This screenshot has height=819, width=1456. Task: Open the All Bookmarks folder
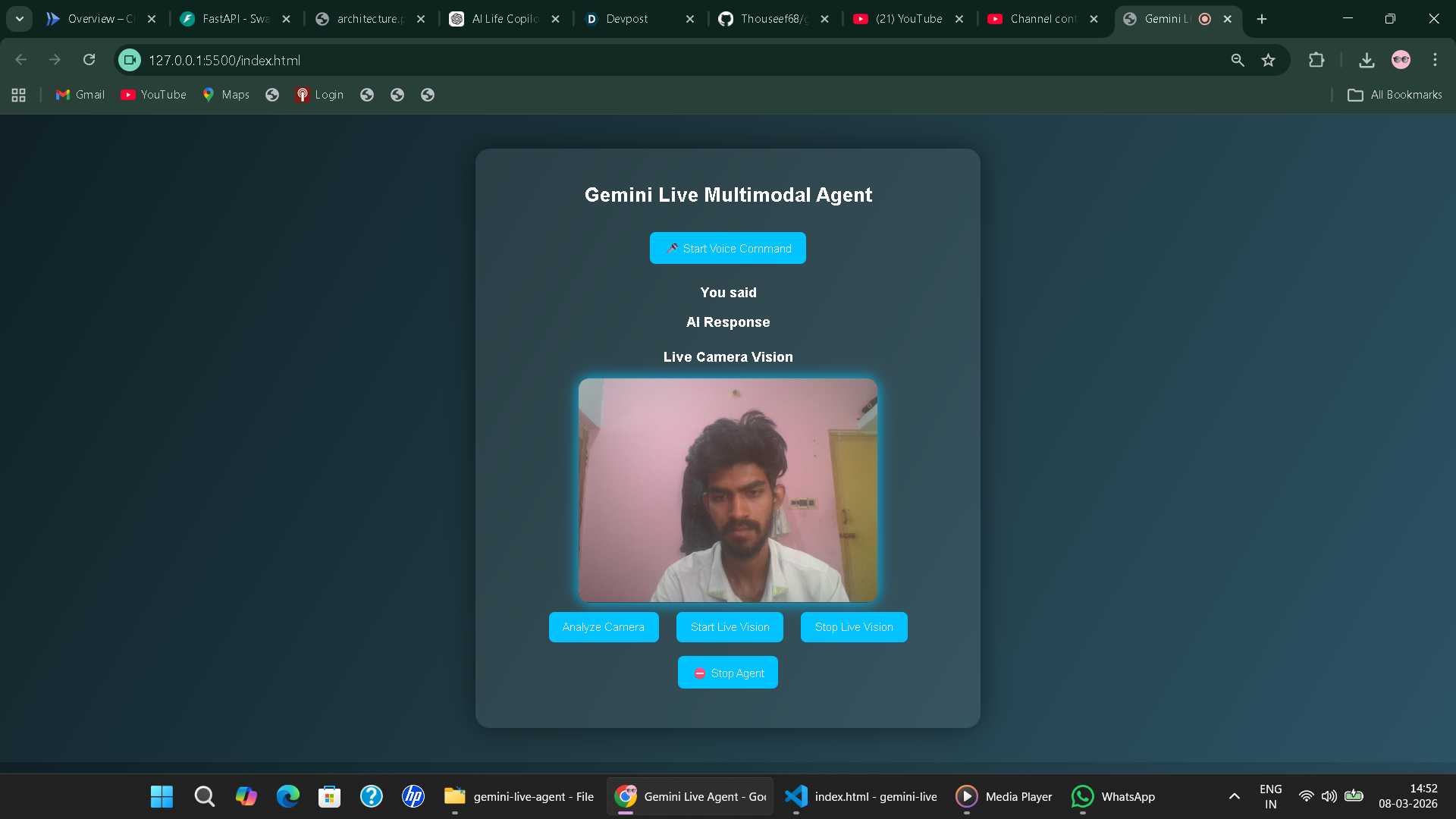point(1395,95)
